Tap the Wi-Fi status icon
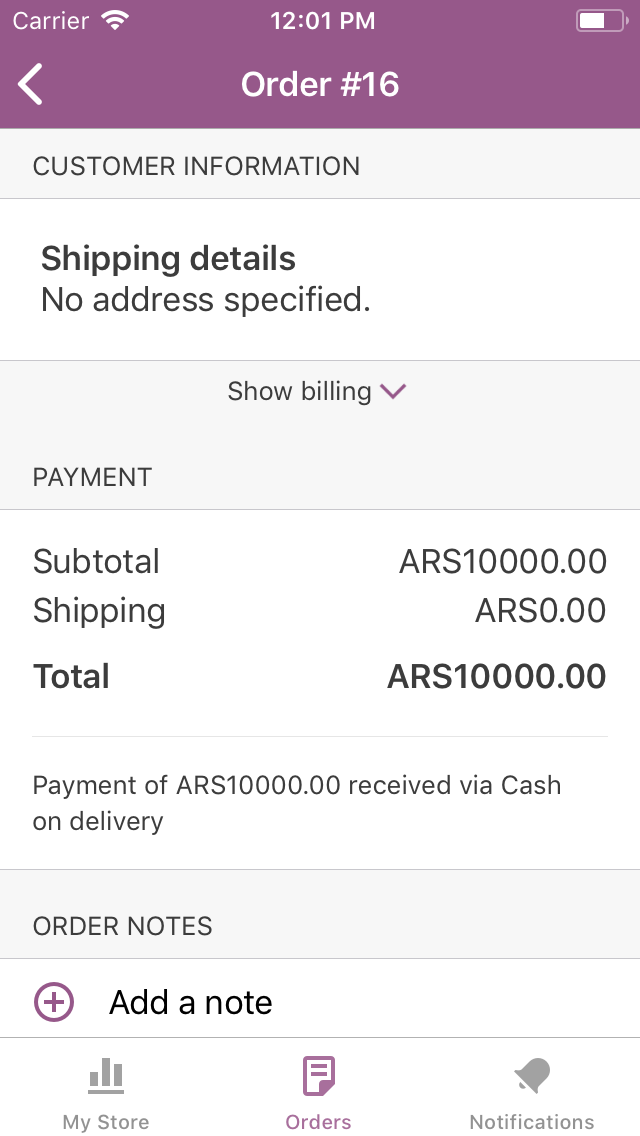 click(115, 20)
